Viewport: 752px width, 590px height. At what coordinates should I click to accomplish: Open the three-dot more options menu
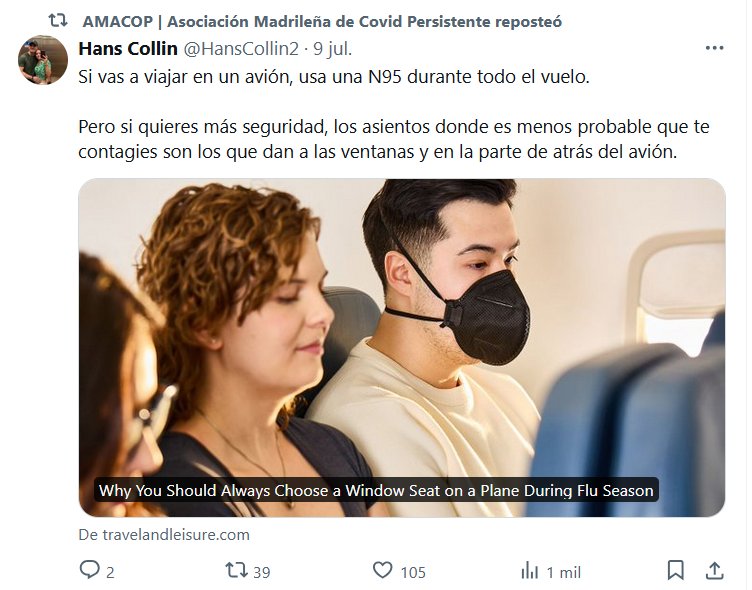tap(714, 48)
